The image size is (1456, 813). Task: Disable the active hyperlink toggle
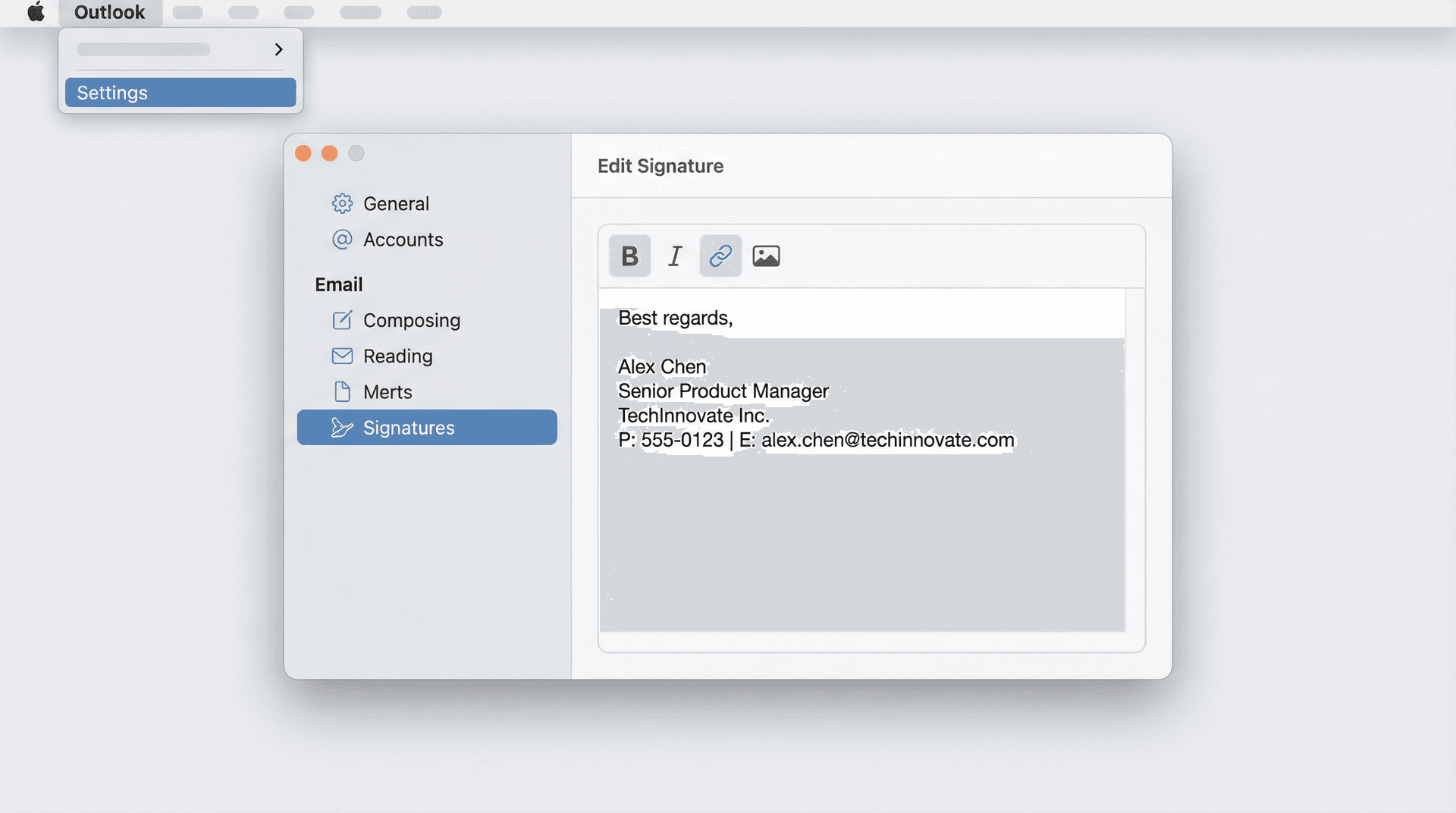pyautogui.click(x=720, y=256)
